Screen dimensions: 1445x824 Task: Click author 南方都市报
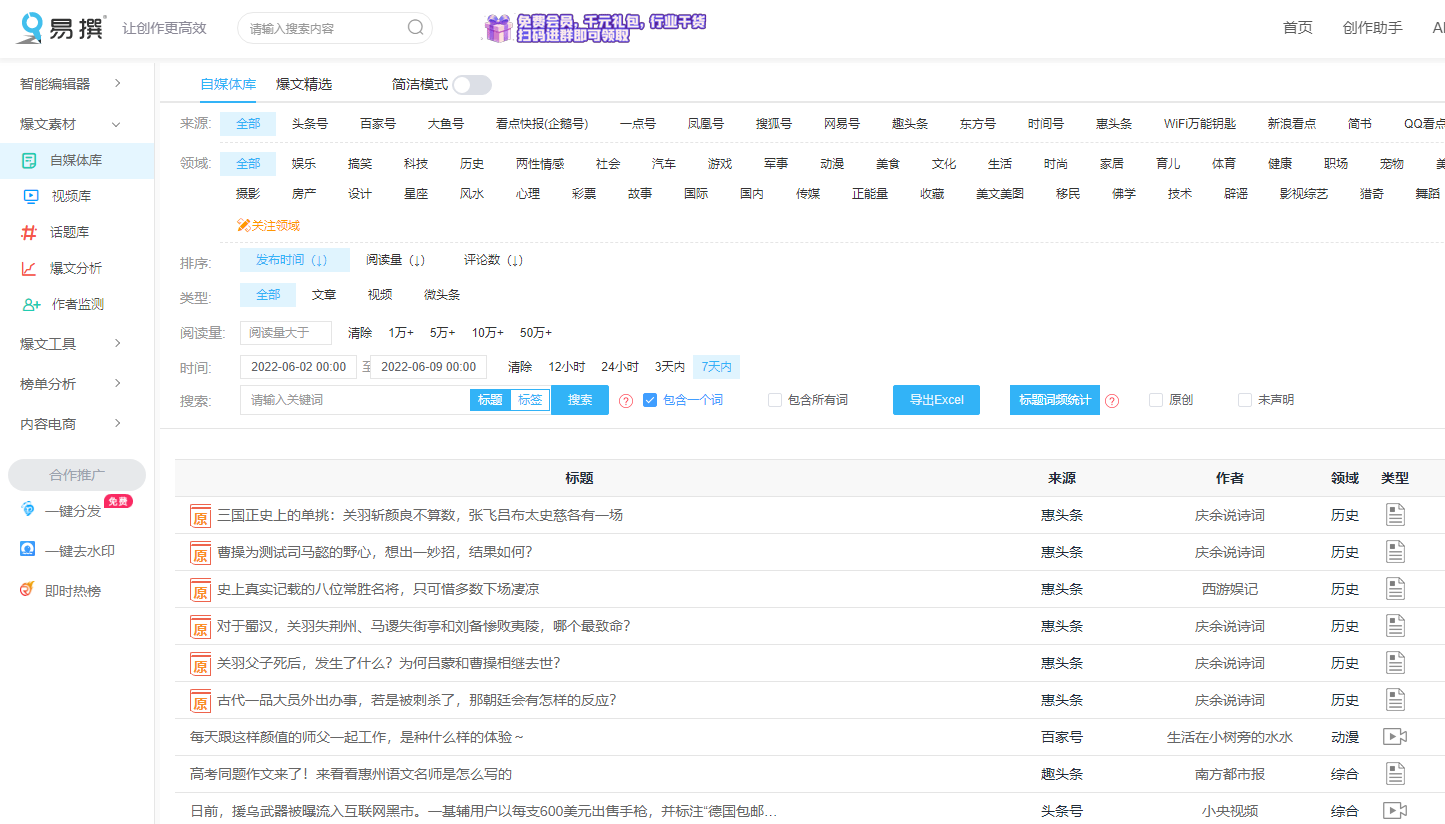1230,774
